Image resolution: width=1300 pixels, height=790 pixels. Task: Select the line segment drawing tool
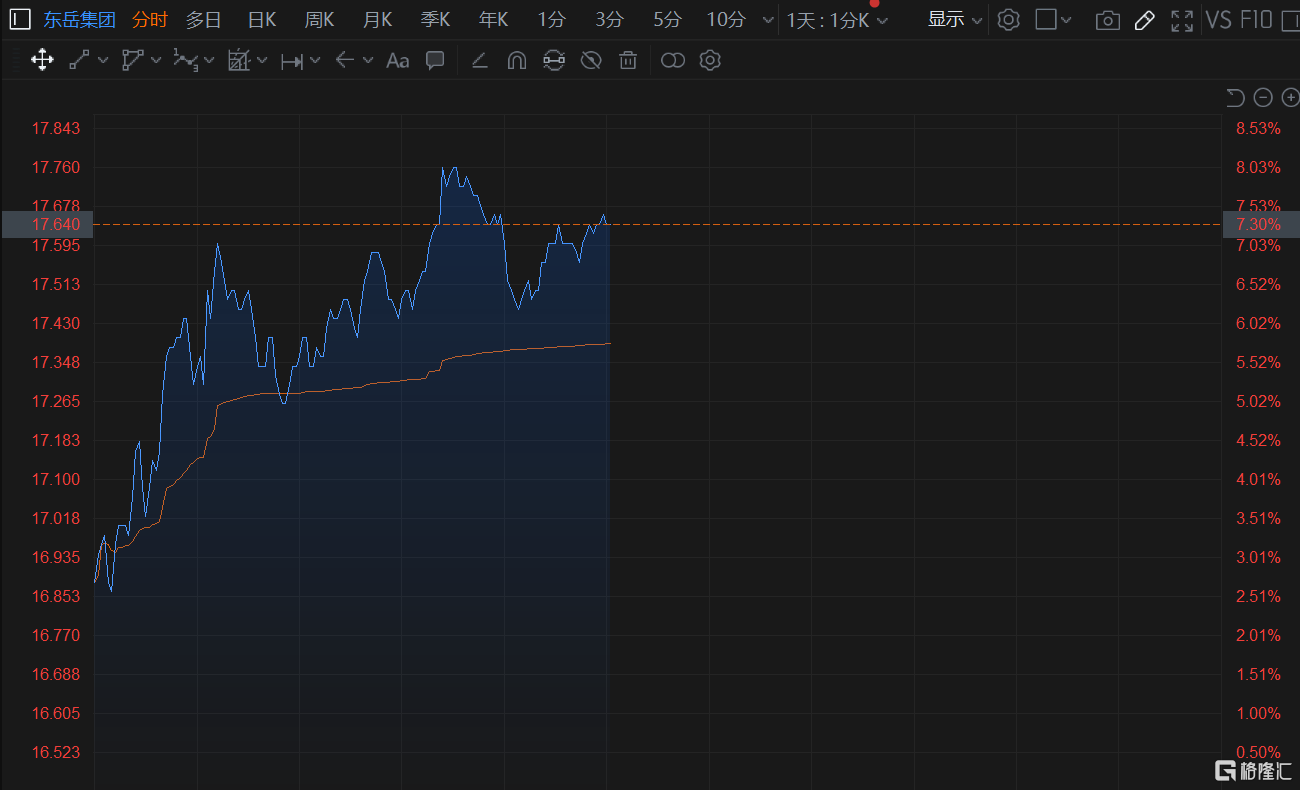pyautogui.click(x=79, y=60)
